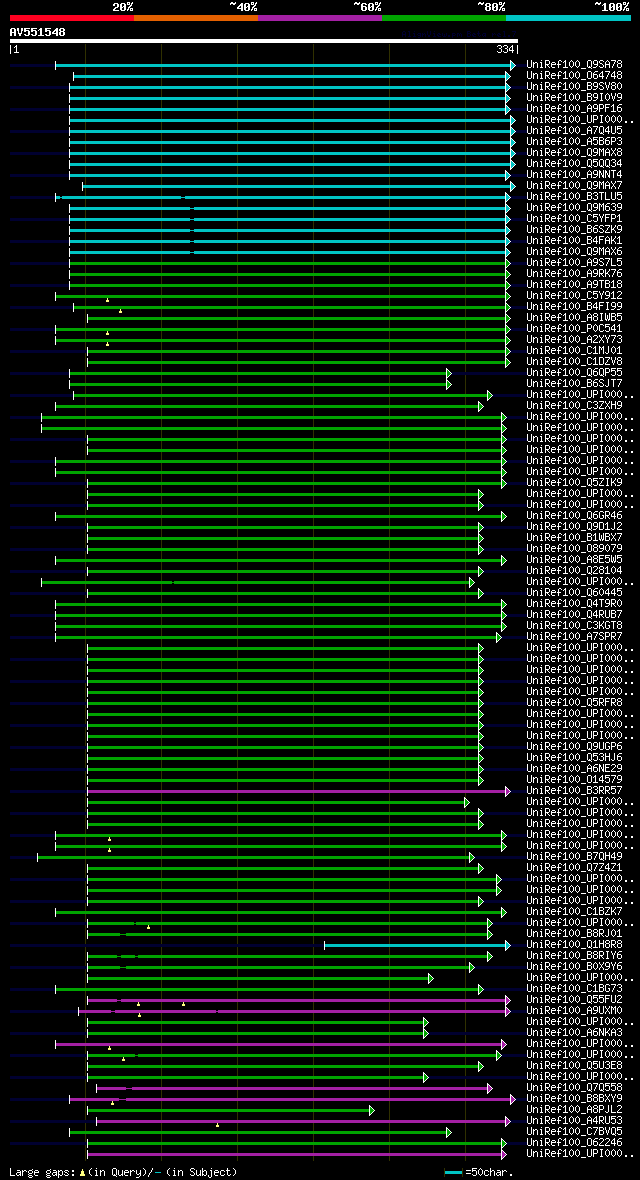Click the cyan ~100% identity legend segment
Viewport: 640px width, 1180px height.
(x=568, y=17)
